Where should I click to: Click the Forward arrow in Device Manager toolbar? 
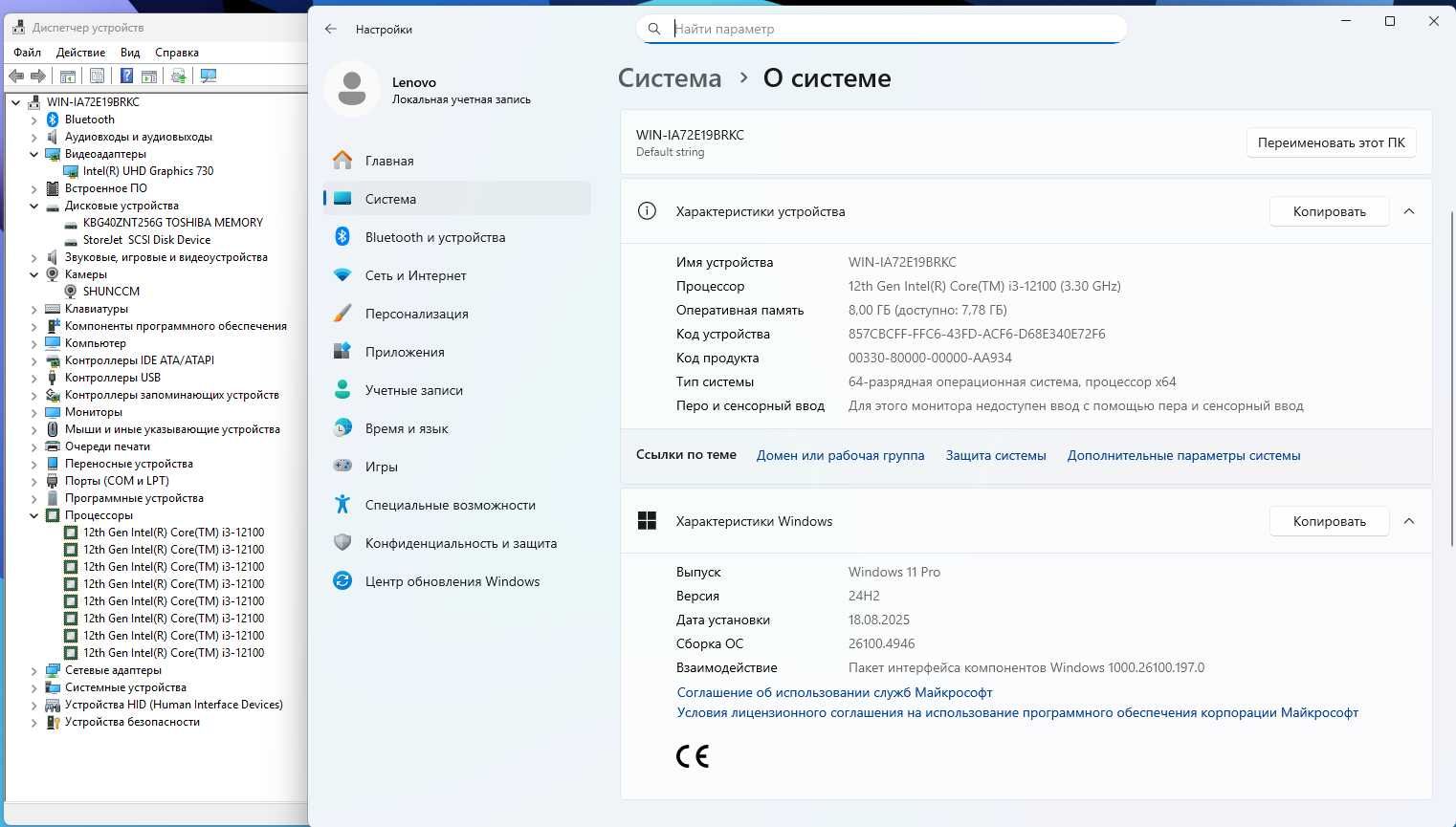[38, 76]
